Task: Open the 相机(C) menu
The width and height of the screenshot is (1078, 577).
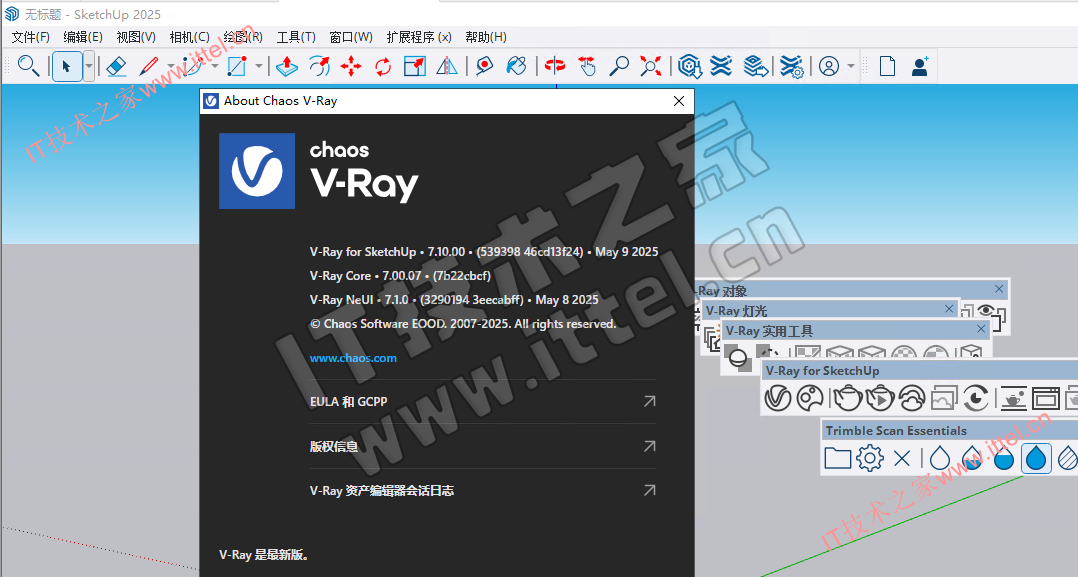Action: 190,37
